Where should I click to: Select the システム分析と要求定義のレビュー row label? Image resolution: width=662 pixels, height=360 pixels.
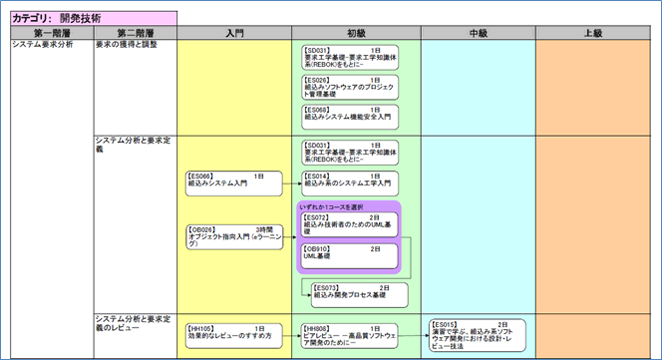(133, 323)
